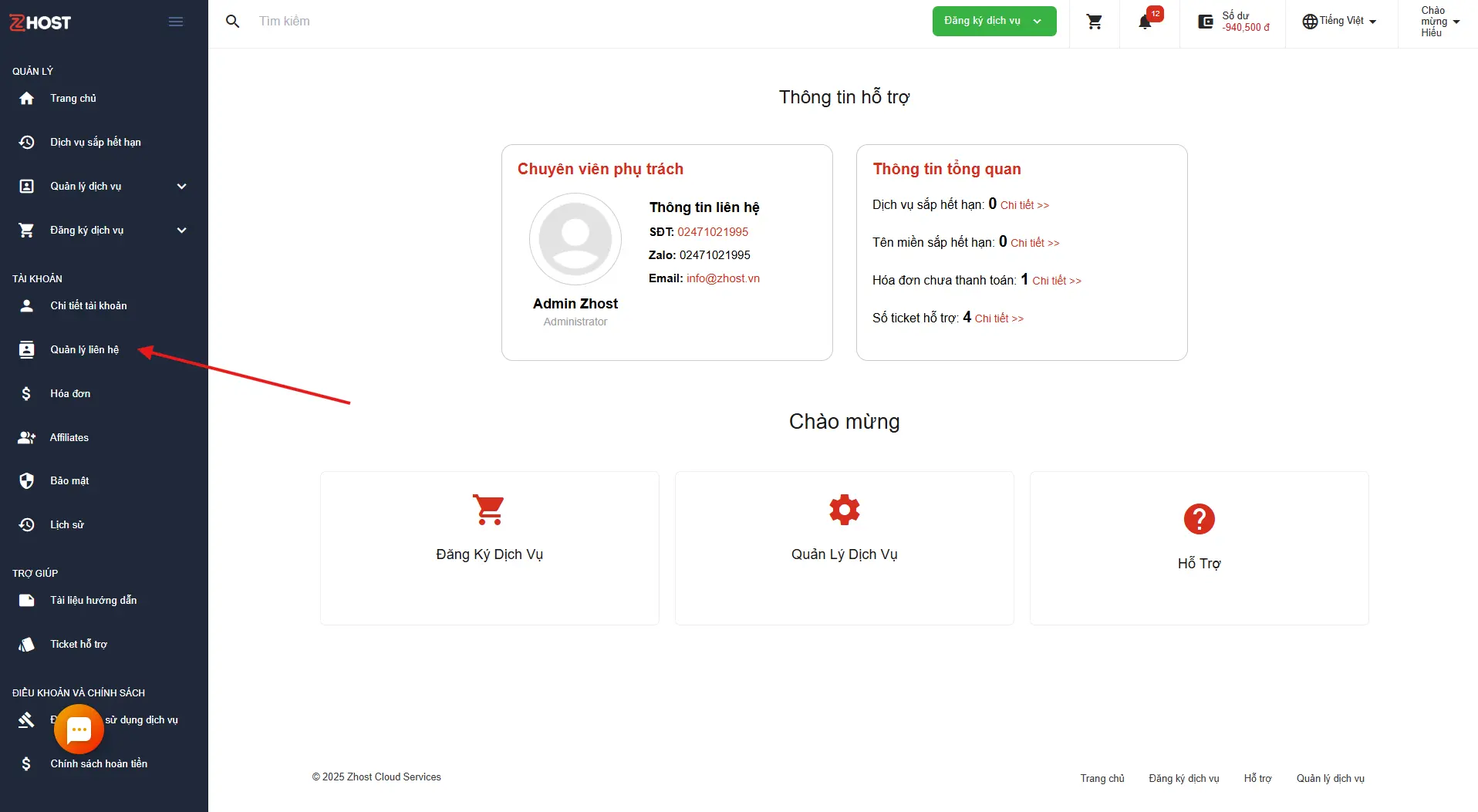Expand Đăng ký dịch vụ sidebar submenu
This screenshot has width=1478, height=812.
click(182, 231)
